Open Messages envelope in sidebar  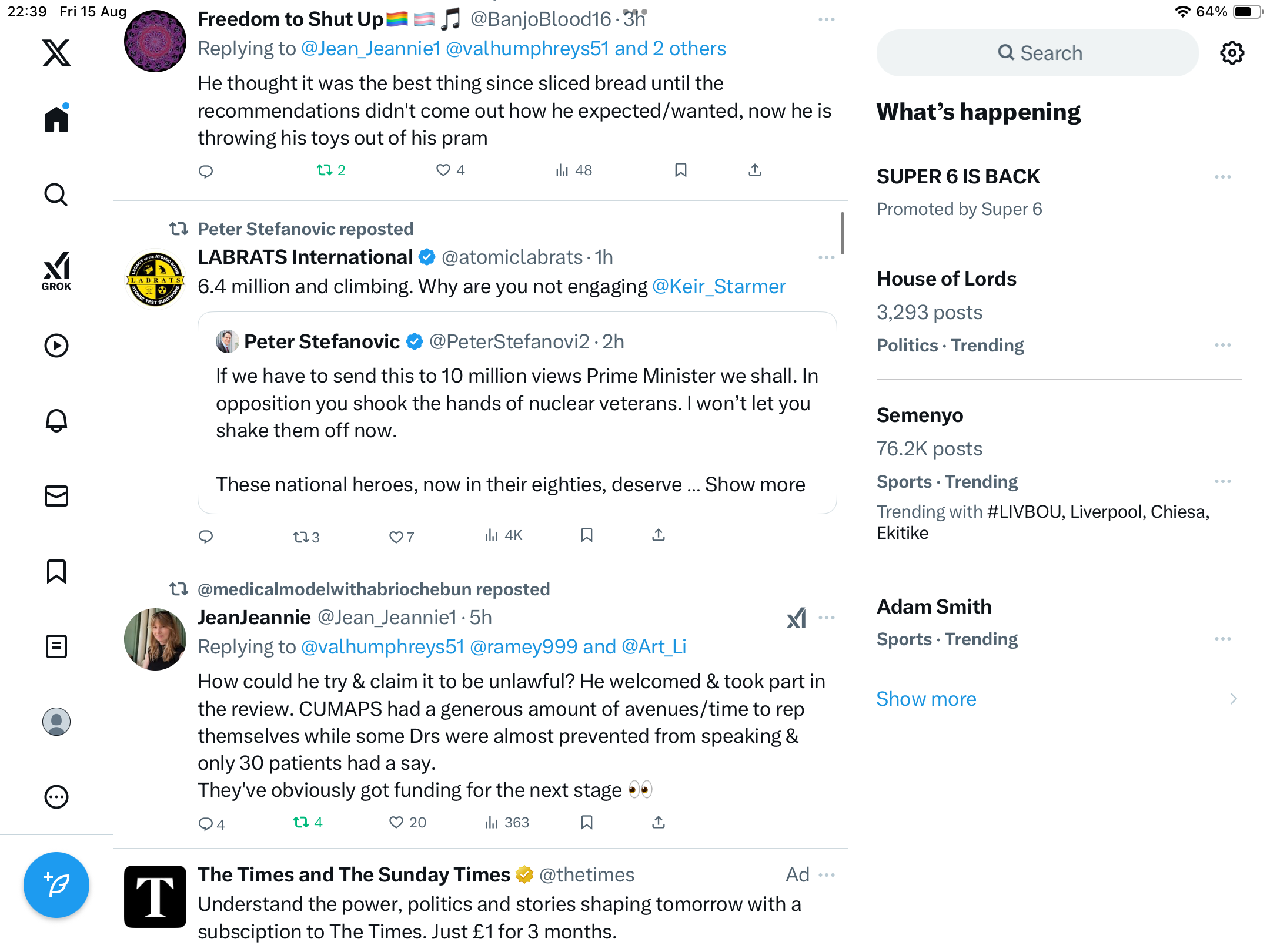tap(56, 496)
